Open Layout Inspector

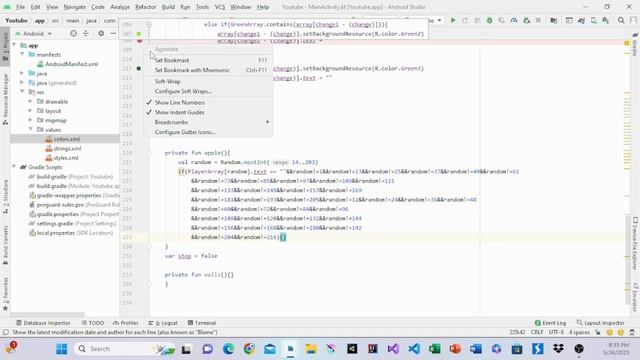(x=600, y=323)
